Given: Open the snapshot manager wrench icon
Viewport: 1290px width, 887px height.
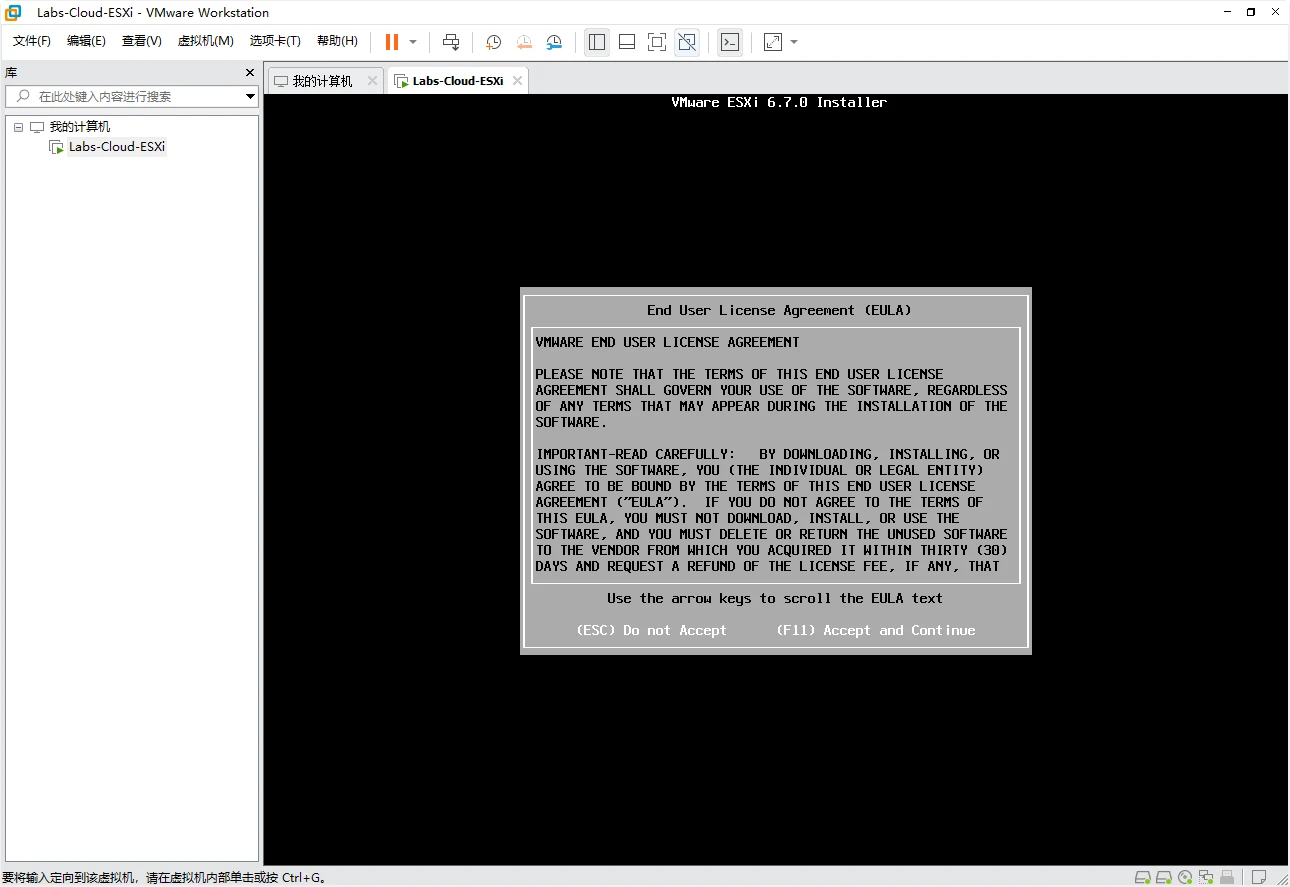Looking at the screenshot, I should coord(554,42).
